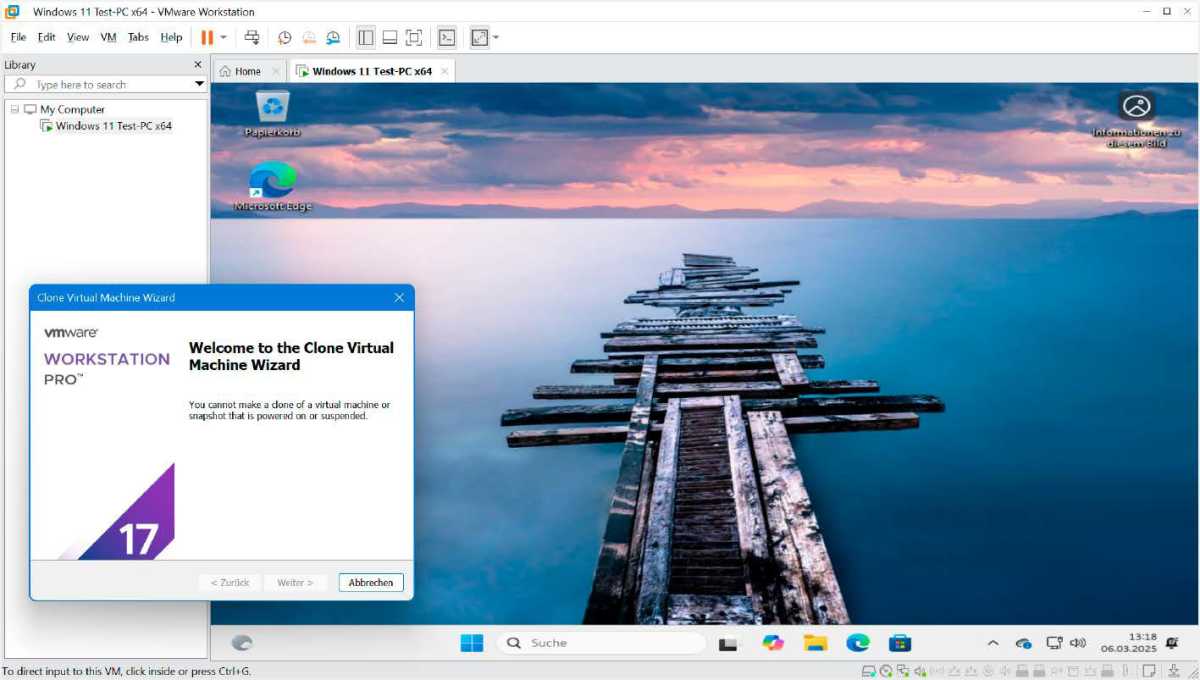The image size is (1200, 680).
Task: Send Ctrl+Alt+Del to the guest
Action: click(x=253, y=37)
